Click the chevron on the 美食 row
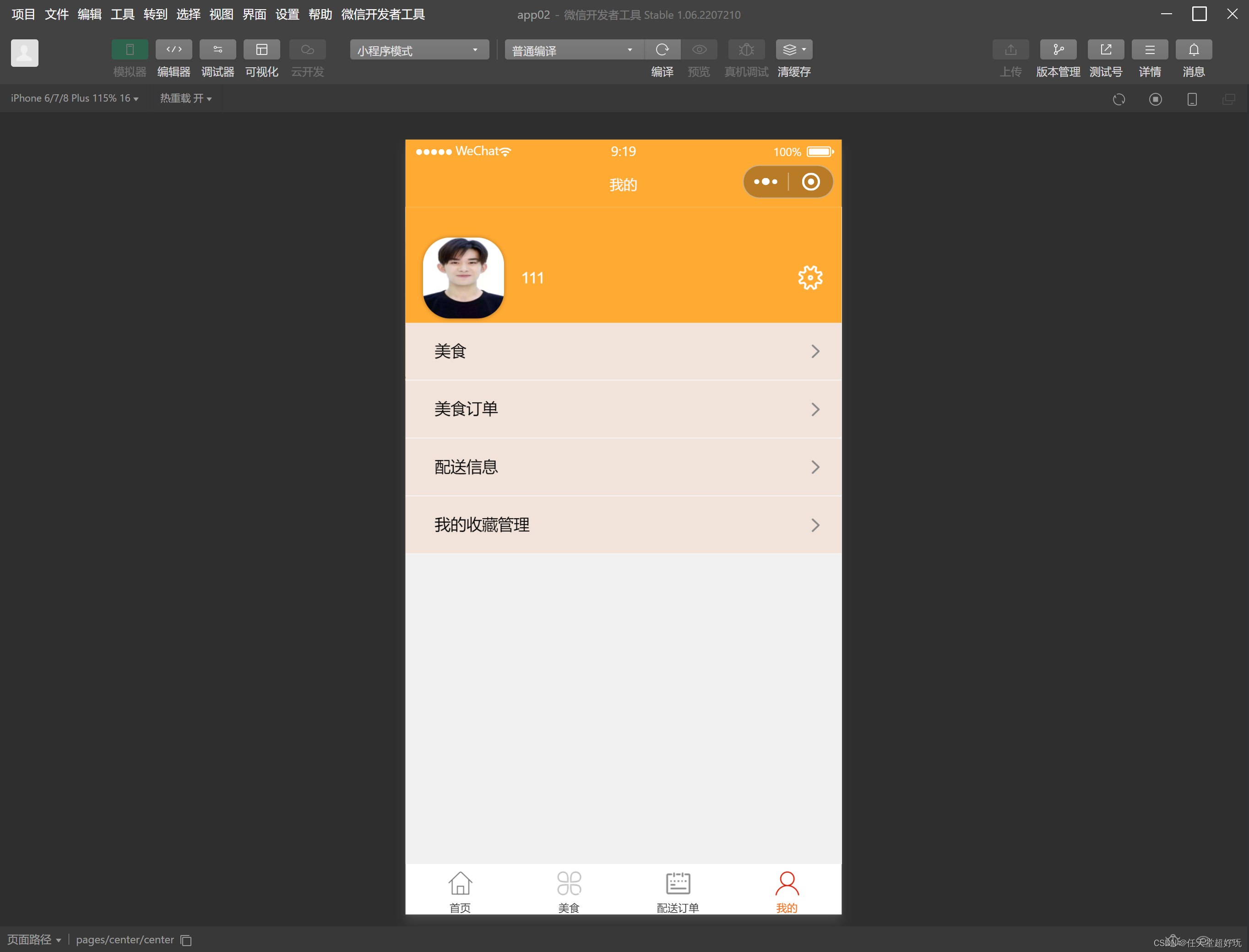 pyautogui.click(x=815, y=352)
